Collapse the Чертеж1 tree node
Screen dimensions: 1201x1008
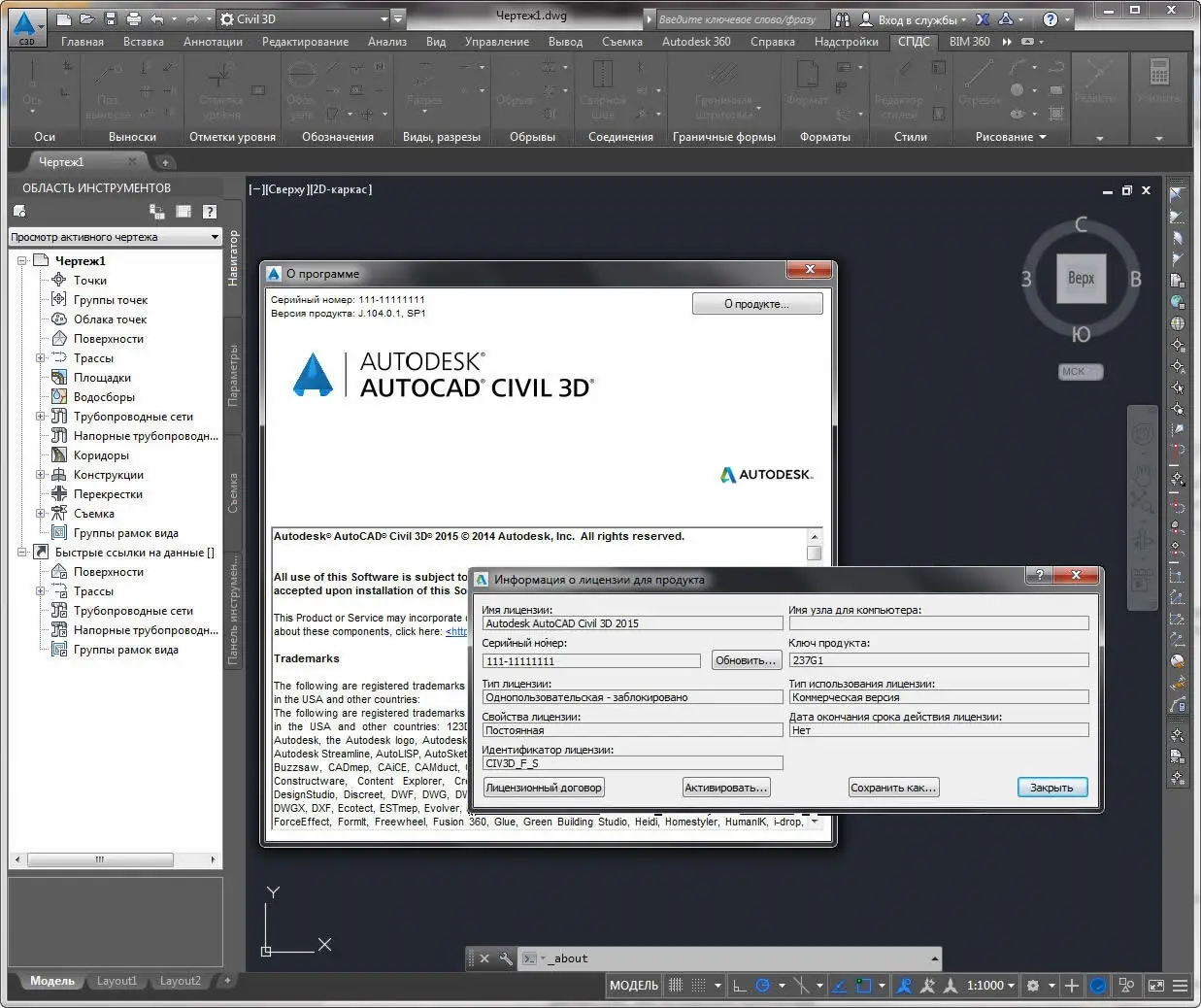tap(22, 260)
